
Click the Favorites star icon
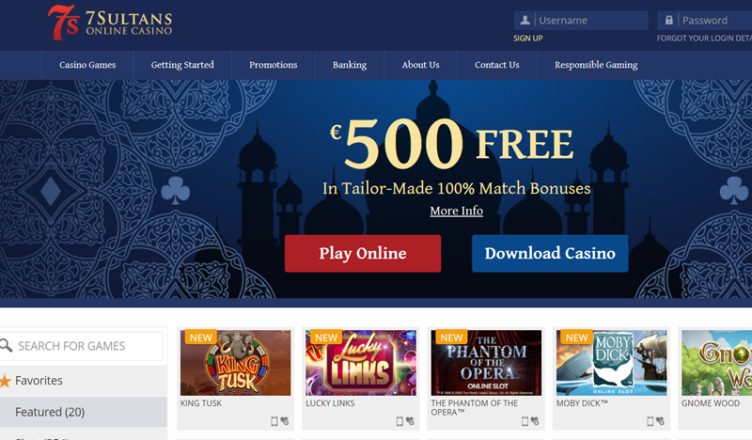click(x=5, y=381)
